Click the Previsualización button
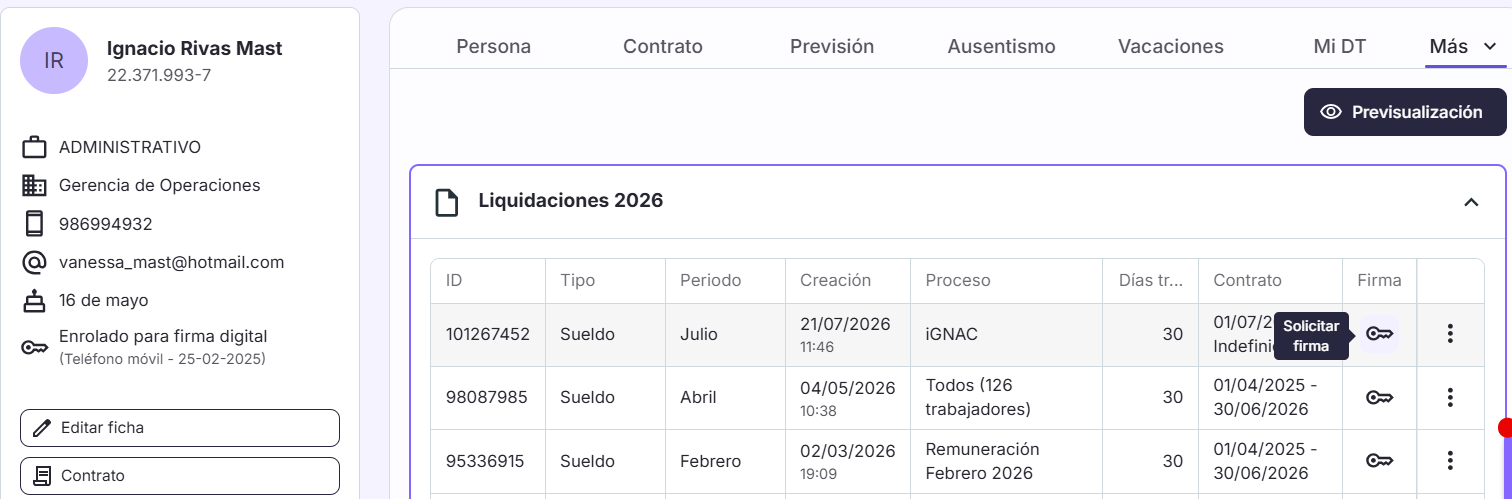This screenshot has height=499, width=1512. [x=1405, y=112]
